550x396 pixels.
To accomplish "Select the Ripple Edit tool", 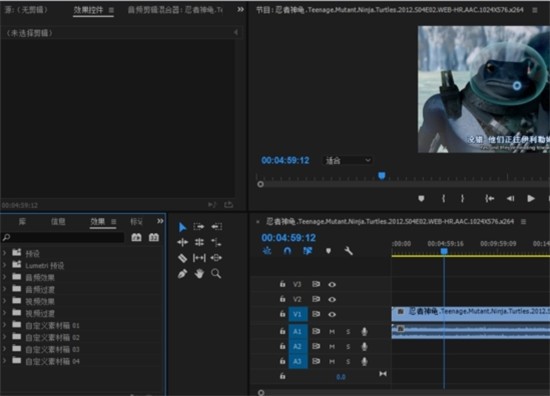I will [x=182, y=242].
